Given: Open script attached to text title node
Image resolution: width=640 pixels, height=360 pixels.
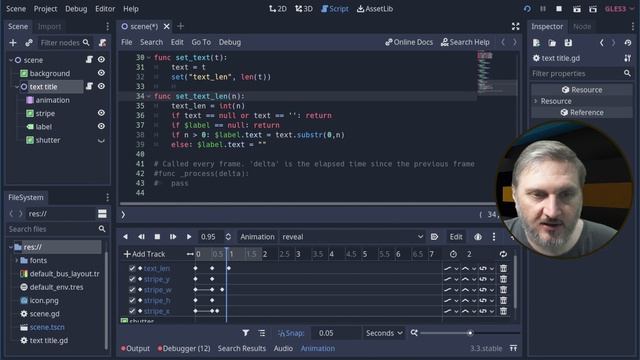Looking at the screenshot, I should pos(89,87).
